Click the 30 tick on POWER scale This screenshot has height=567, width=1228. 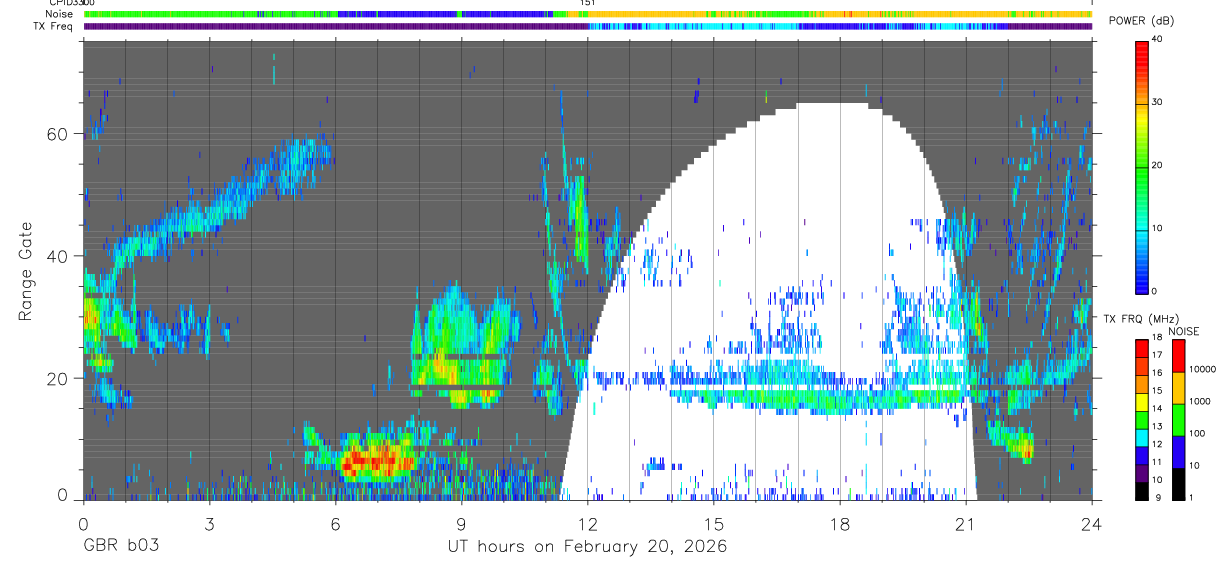coord(1158,102)
